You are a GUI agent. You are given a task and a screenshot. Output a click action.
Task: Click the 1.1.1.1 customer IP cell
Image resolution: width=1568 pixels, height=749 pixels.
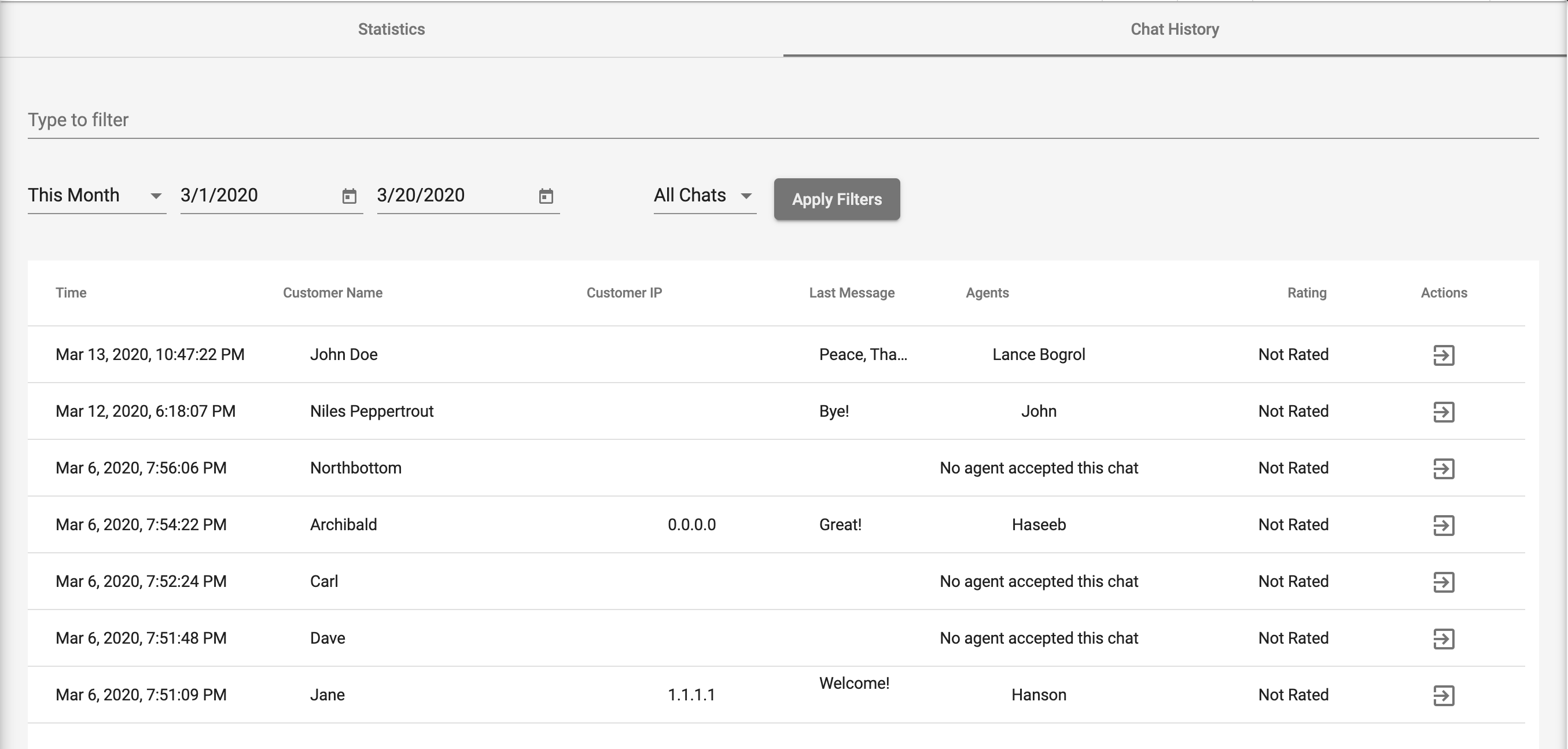[691, 694]
